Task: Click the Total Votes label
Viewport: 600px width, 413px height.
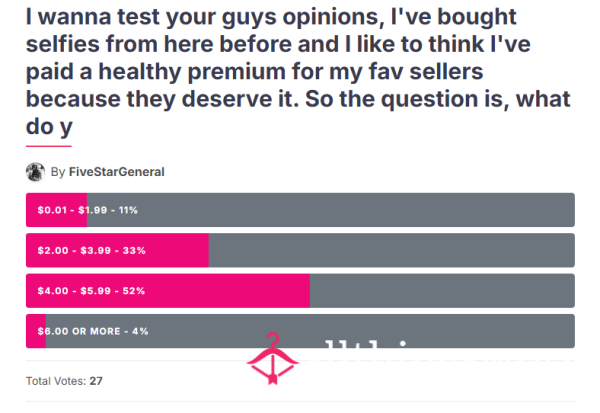Action: 56,381
